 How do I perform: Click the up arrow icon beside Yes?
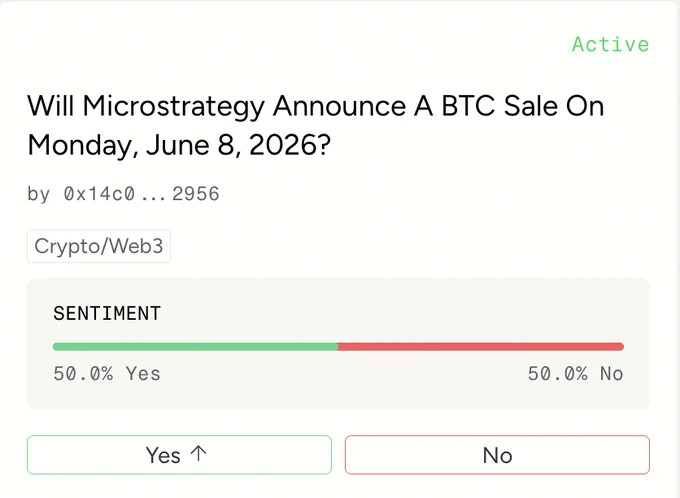click(199, 454)
